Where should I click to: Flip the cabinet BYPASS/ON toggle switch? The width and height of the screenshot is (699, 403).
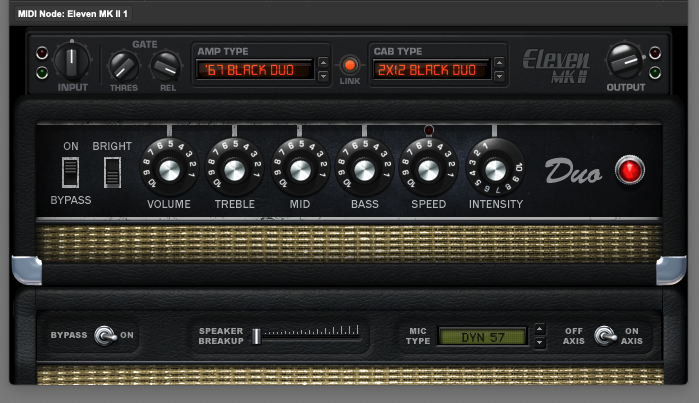(x=104, y=335)
